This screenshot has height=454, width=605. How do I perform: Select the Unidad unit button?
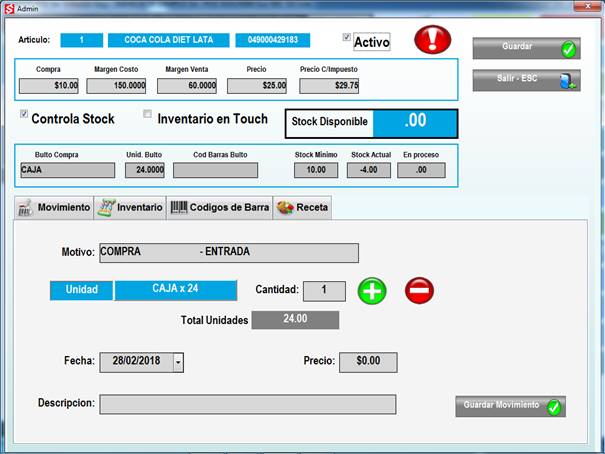(81, 290)
